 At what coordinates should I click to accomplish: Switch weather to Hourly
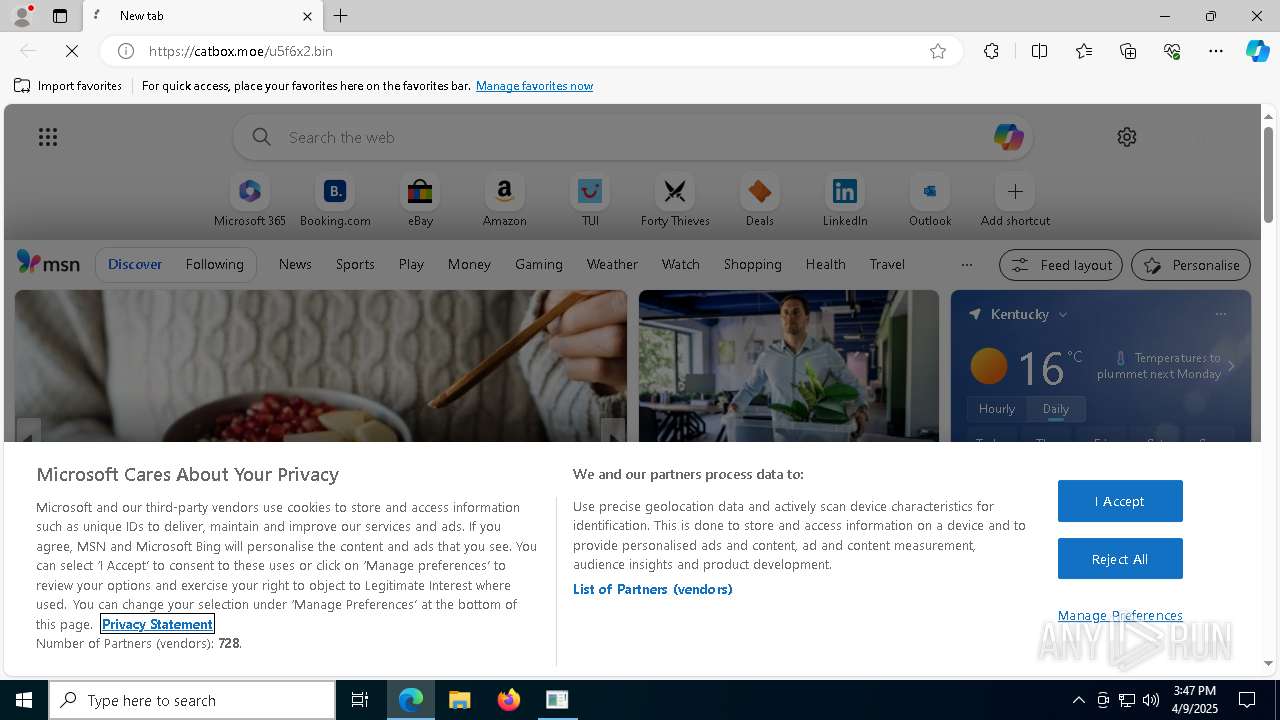pos(997,409)
